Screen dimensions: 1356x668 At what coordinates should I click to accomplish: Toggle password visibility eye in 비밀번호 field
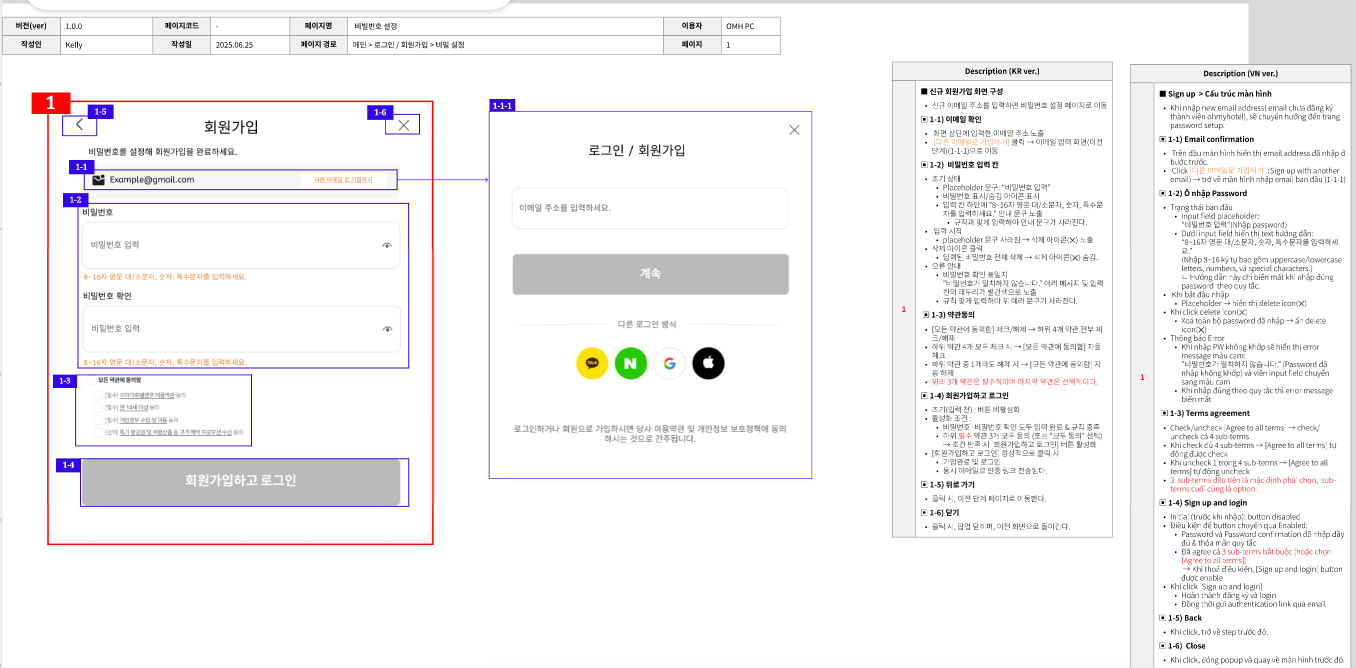387,245
